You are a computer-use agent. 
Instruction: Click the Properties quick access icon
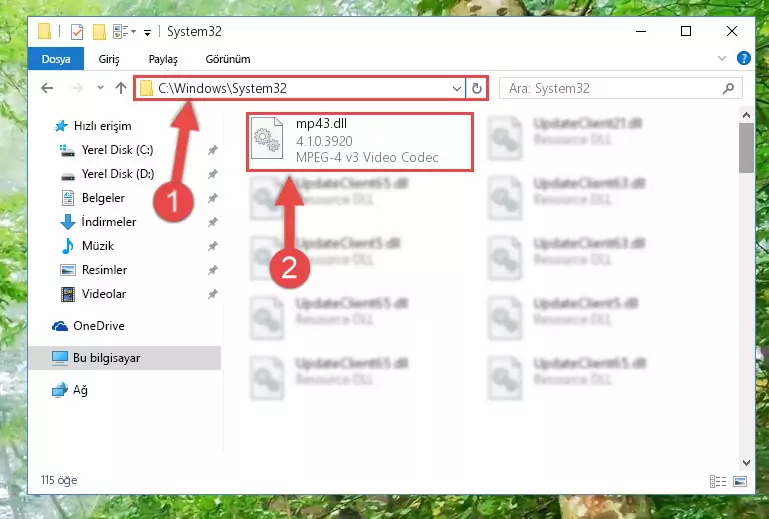tap(77, 32)
